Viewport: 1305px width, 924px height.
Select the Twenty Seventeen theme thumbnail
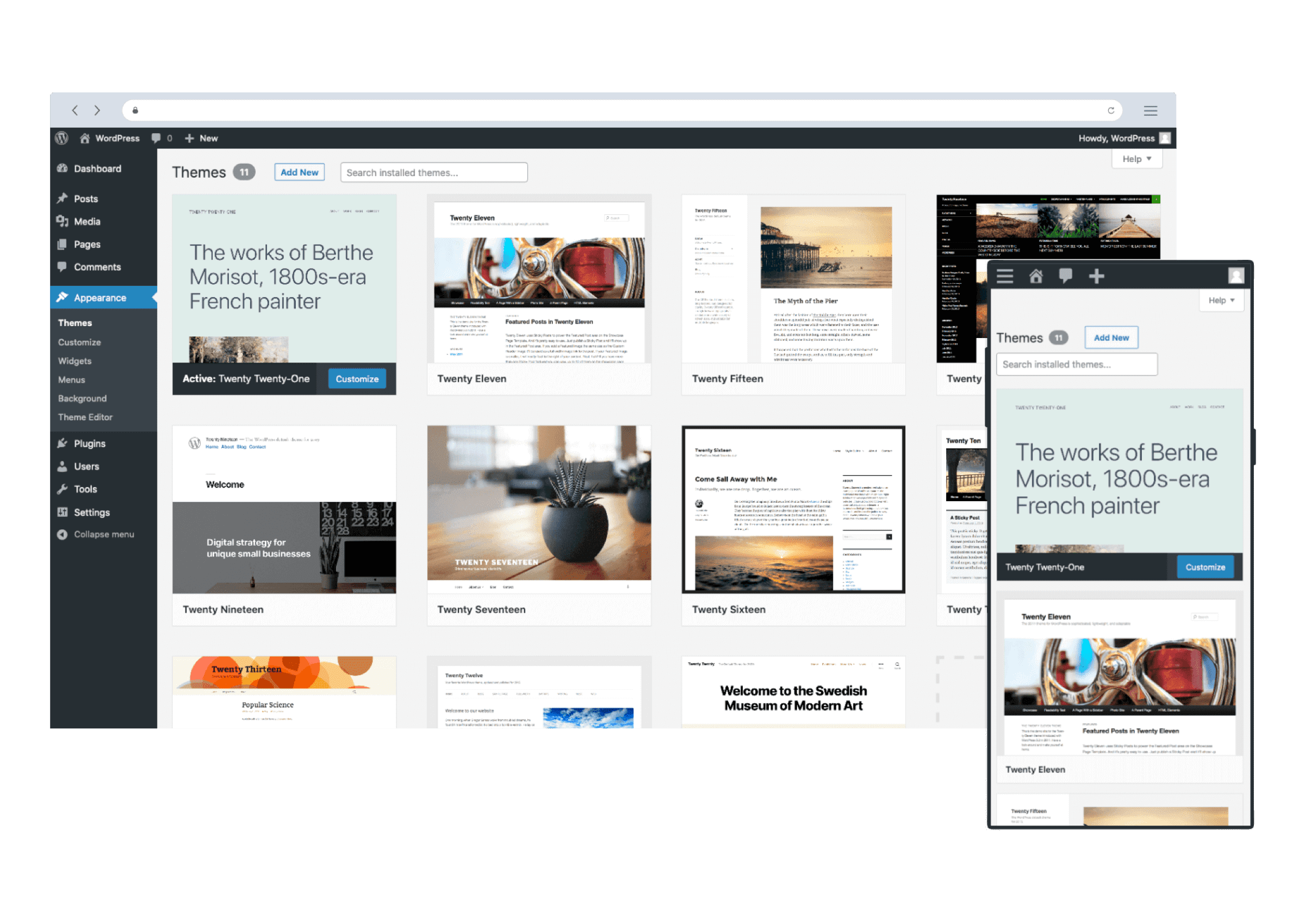coord(539,510)
